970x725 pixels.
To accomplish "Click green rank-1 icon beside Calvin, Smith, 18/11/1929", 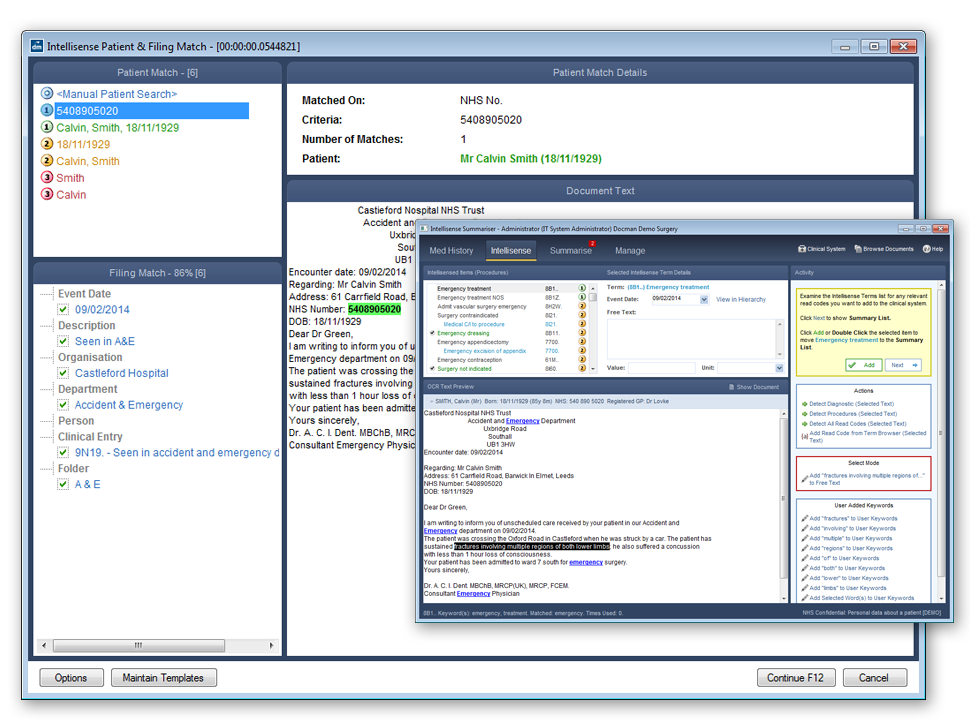I will click(x=46, y=127).
